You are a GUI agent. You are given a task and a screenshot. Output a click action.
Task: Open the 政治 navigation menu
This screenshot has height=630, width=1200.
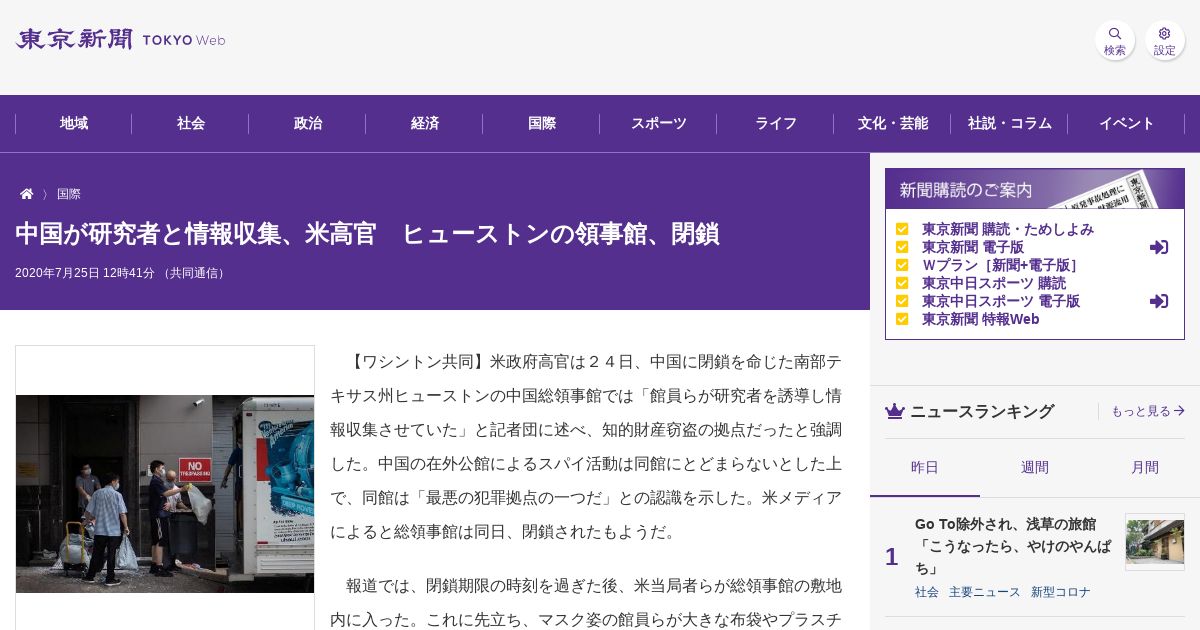(x=308, y=123)
